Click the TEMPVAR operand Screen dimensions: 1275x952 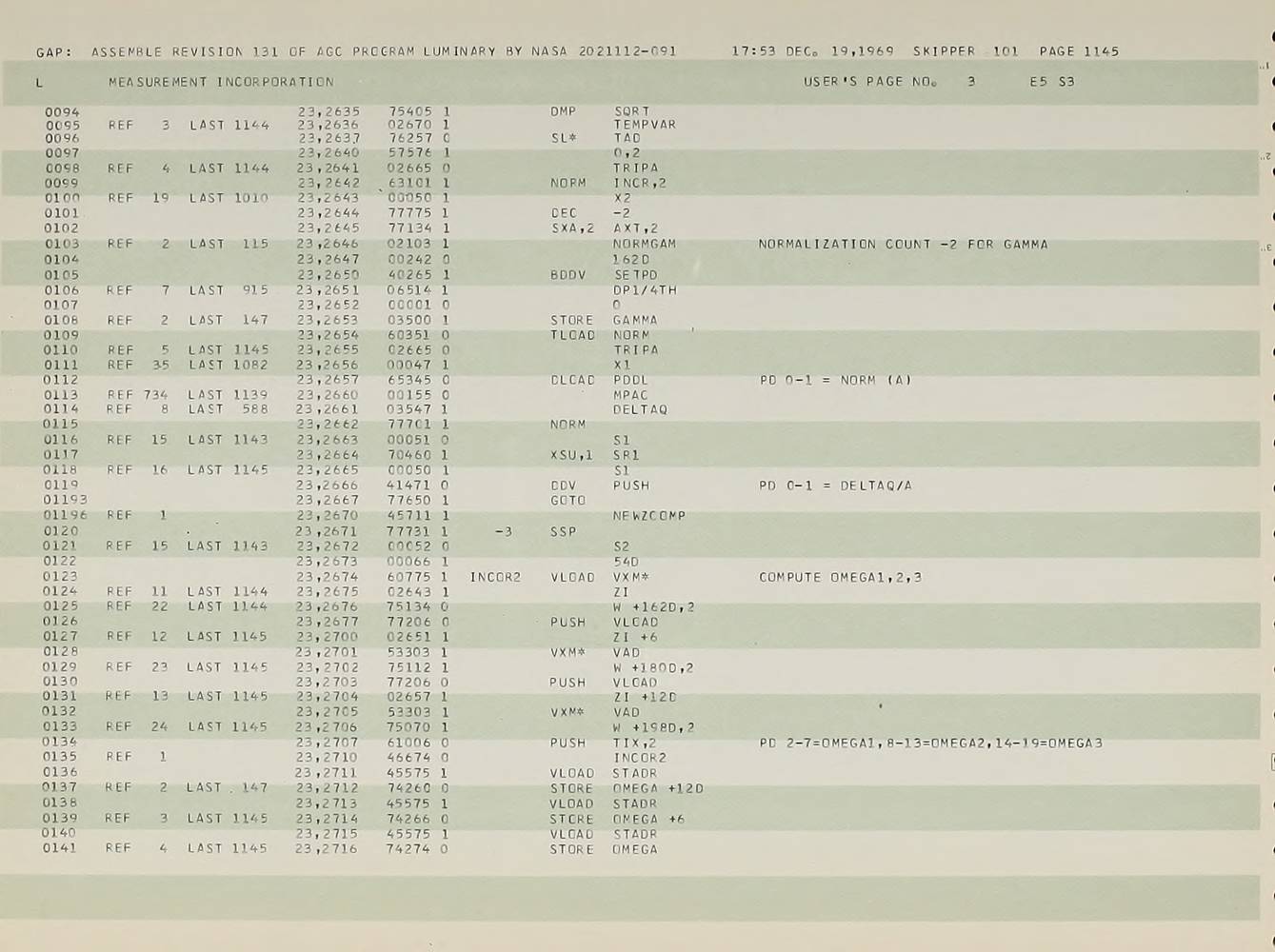pos(645,125)
